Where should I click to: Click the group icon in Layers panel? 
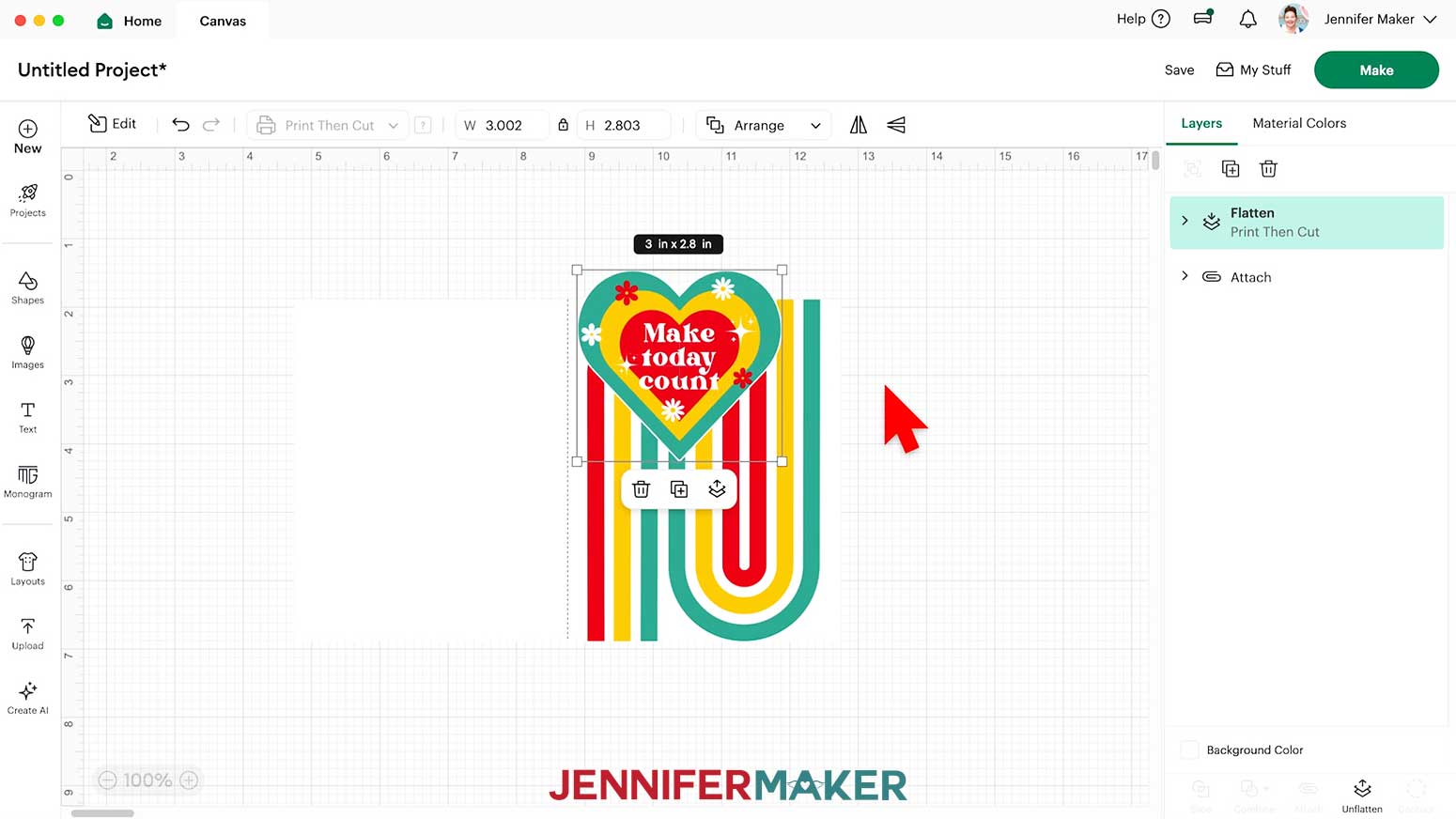(1192, 169)
